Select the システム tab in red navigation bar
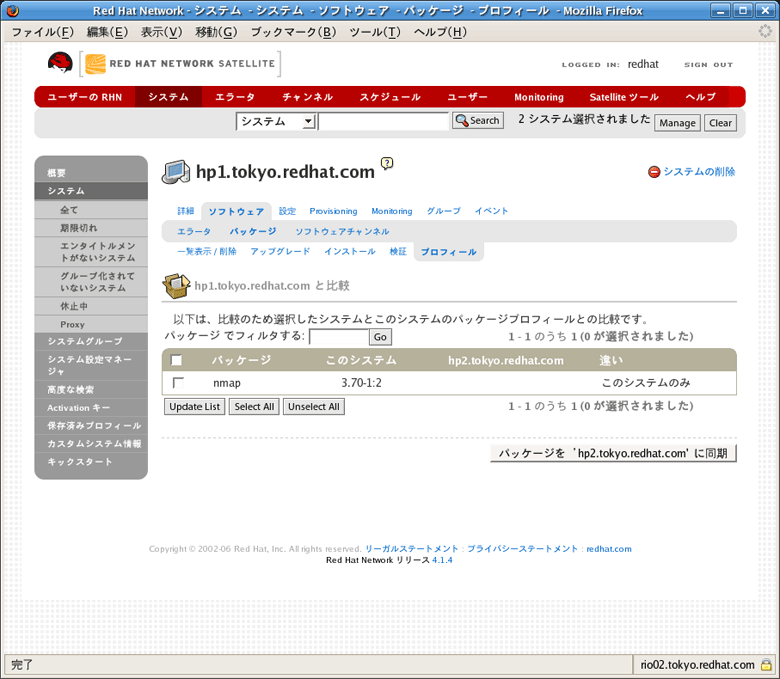 click(168, 97)
